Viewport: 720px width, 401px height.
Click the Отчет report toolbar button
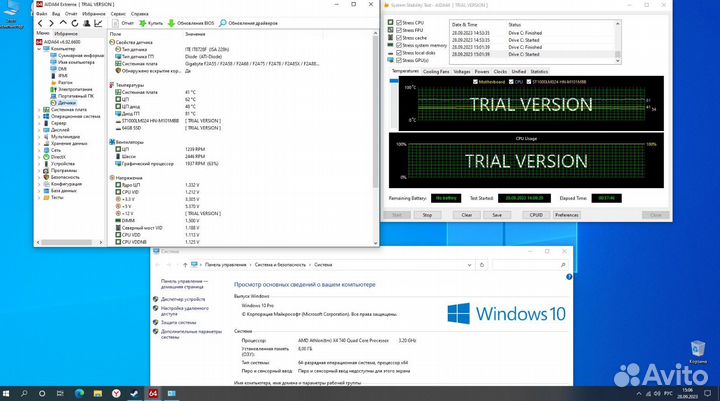click(x=123, y=23)
